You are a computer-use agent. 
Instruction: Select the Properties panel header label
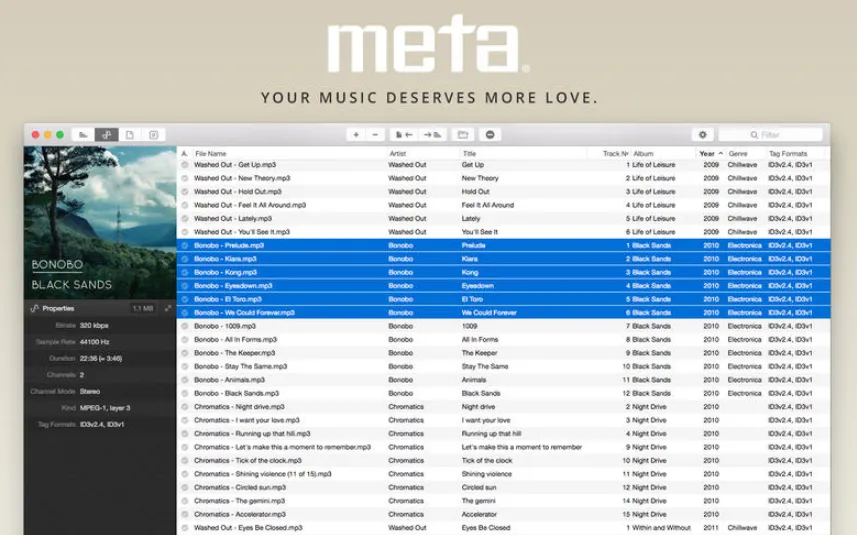58,308
